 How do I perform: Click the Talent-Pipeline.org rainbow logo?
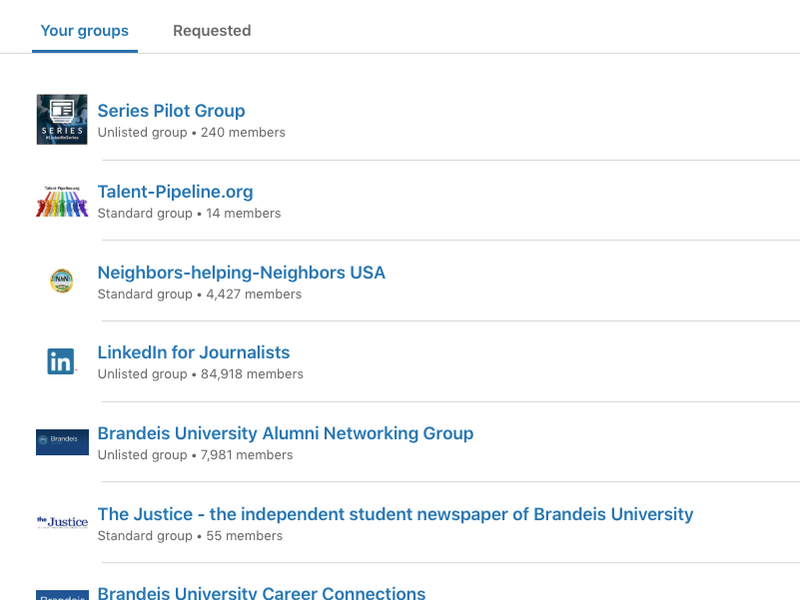click(x=62, y=201)
